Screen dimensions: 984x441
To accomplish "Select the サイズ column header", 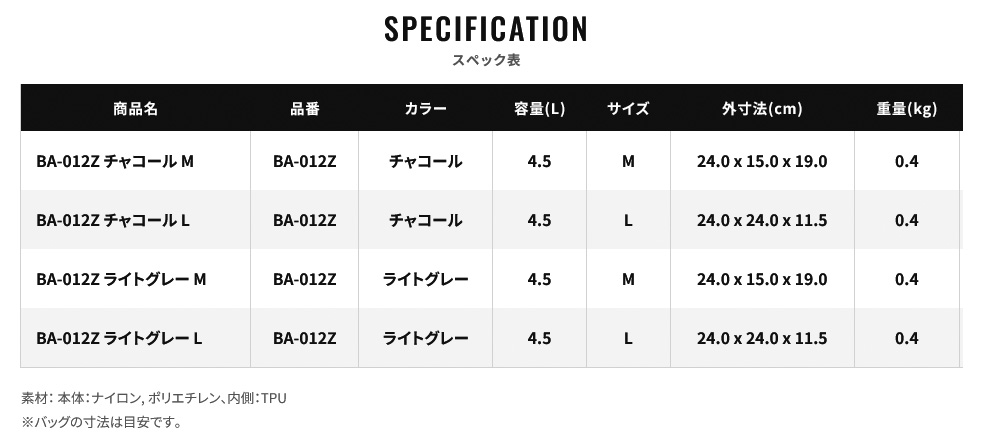I will [628, 109].
